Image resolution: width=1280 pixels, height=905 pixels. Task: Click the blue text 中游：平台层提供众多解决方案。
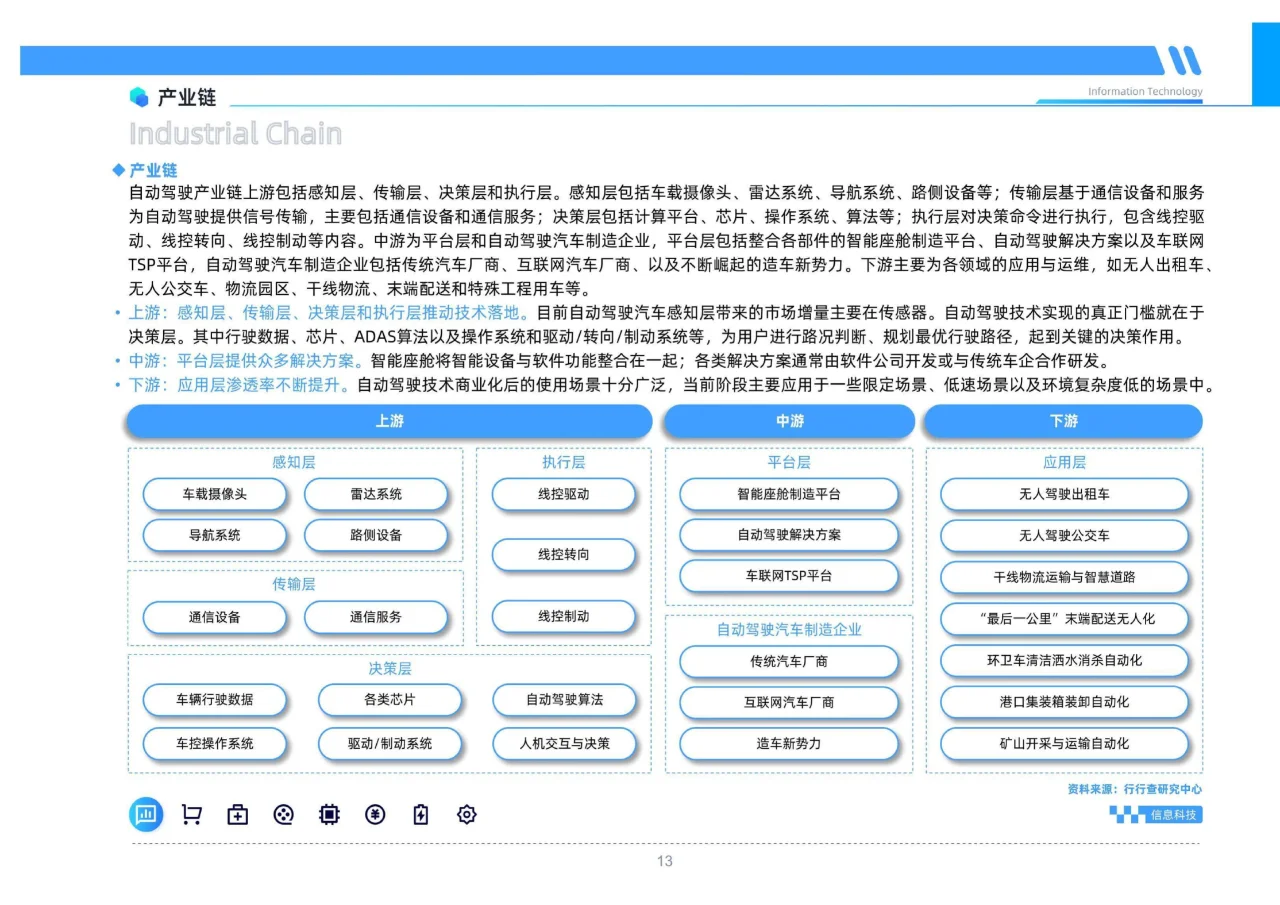point(248,360)
